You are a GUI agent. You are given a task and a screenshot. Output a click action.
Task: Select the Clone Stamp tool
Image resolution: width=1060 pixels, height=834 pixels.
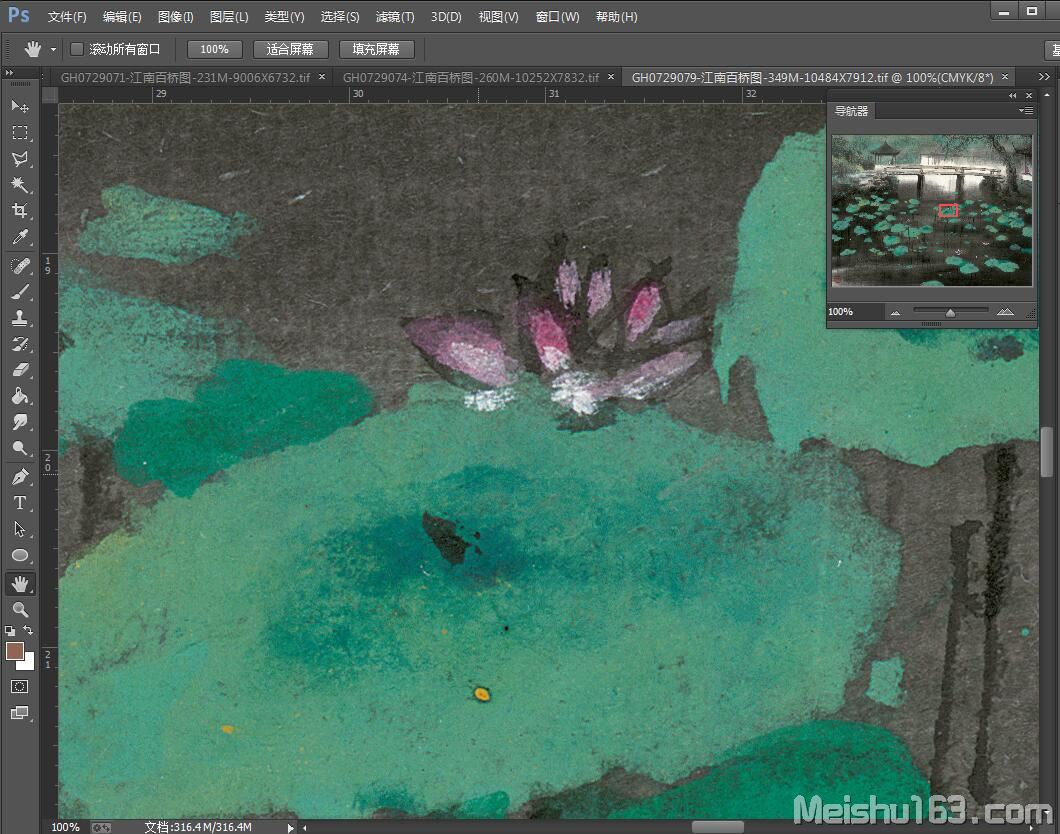20,318
